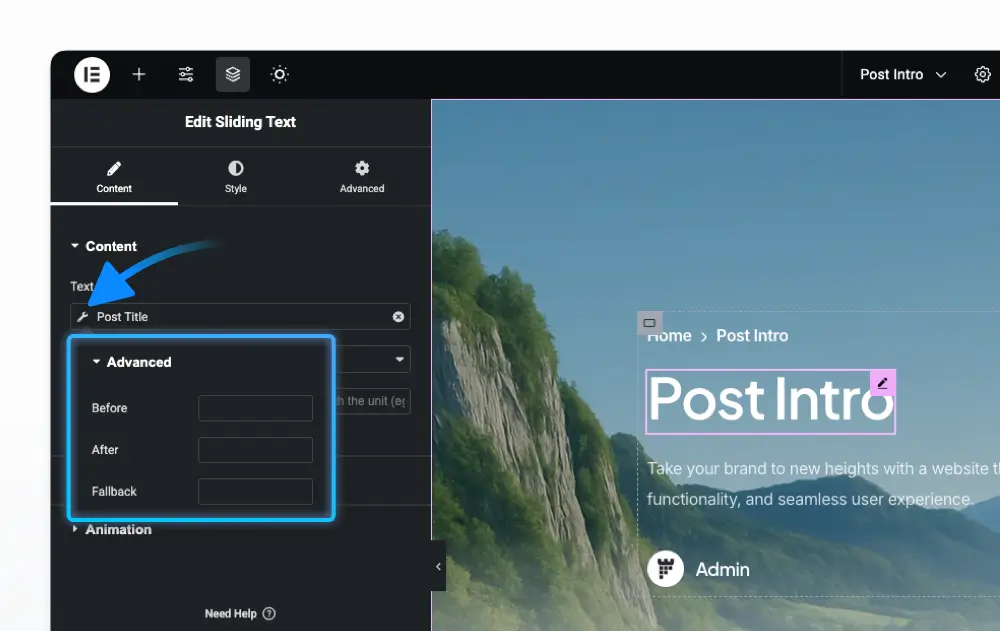Click the wrench dynamic tag icon
This screenshot has height=631, width=1000.
pyautogui.click(x=83, y=316)
